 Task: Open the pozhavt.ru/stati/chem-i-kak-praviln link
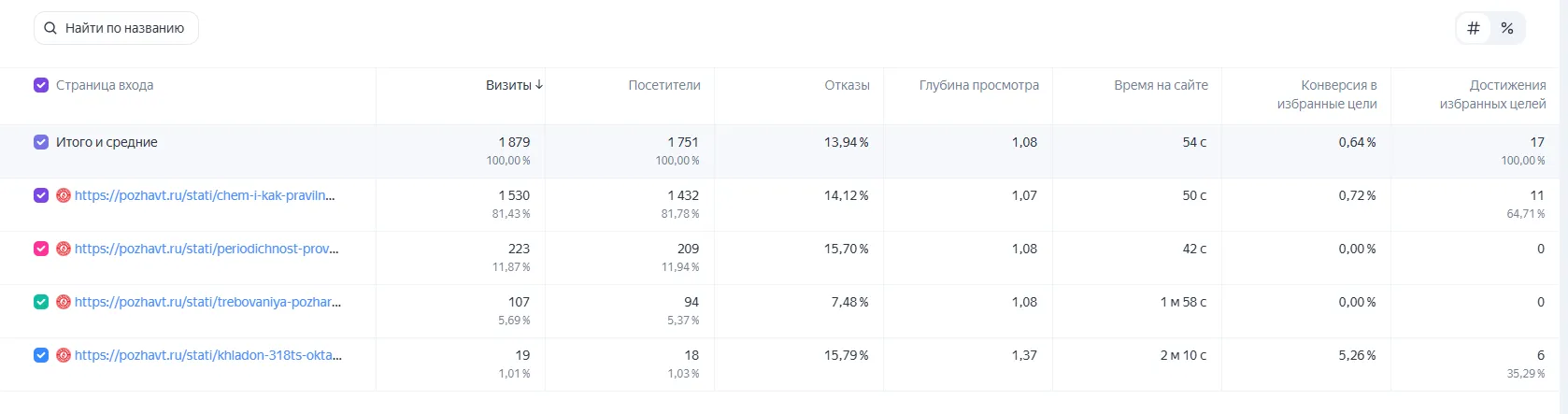click(x=205, y=195)
